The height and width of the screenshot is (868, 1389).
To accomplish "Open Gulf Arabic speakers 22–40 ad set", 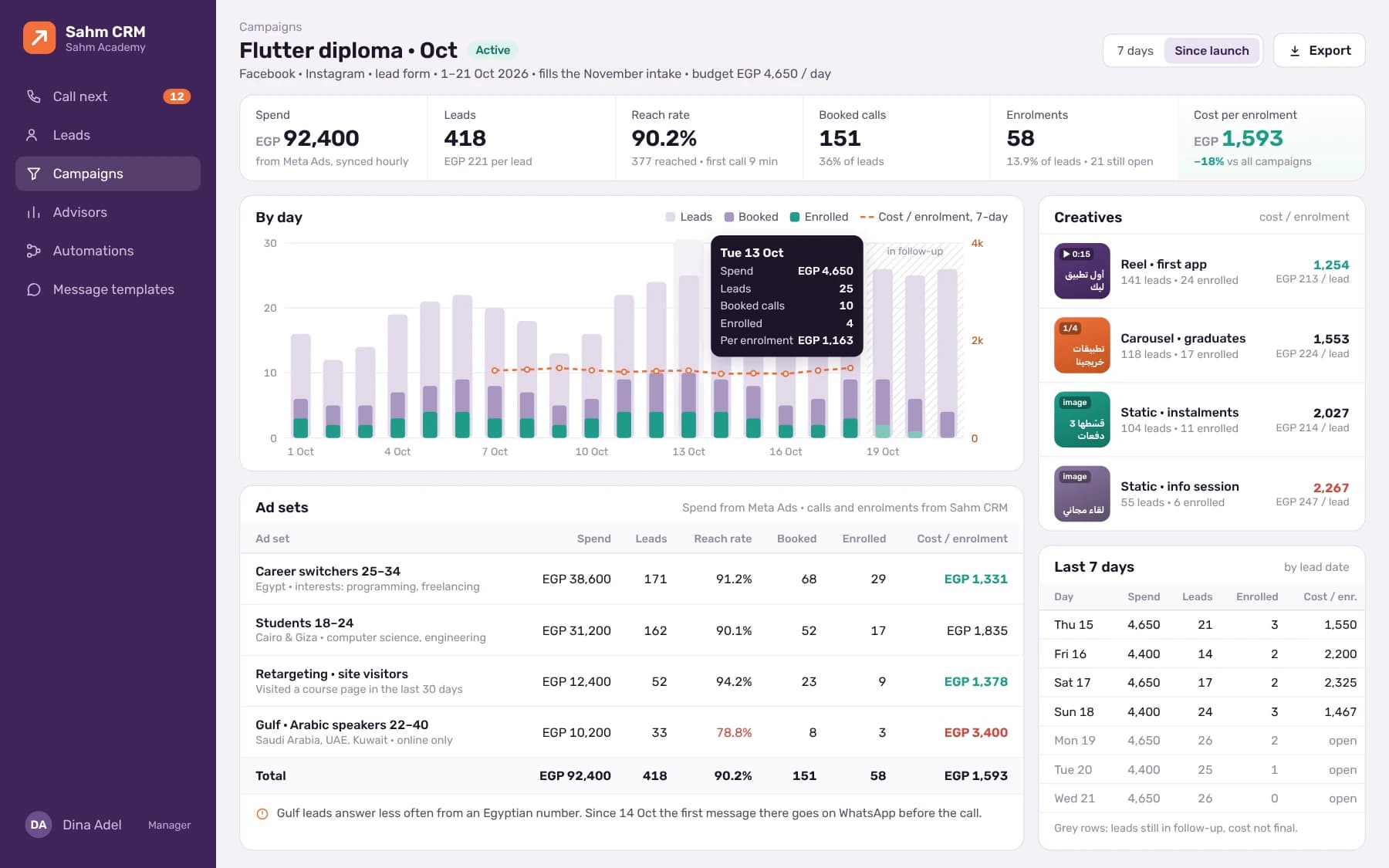I will [631, 732].
